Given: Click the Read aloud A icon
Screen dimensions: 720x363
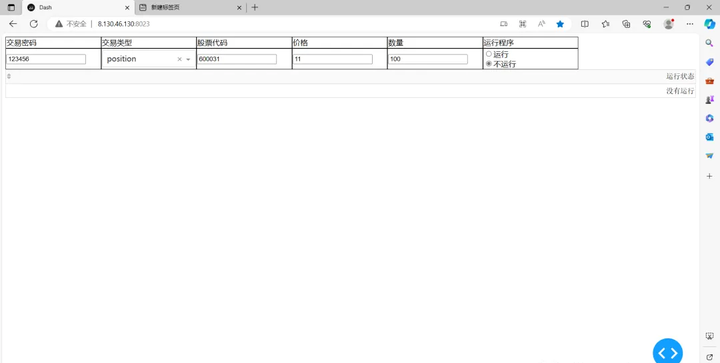Looking at the screenshot, I should pyautogui.click(x=541, y=24).
